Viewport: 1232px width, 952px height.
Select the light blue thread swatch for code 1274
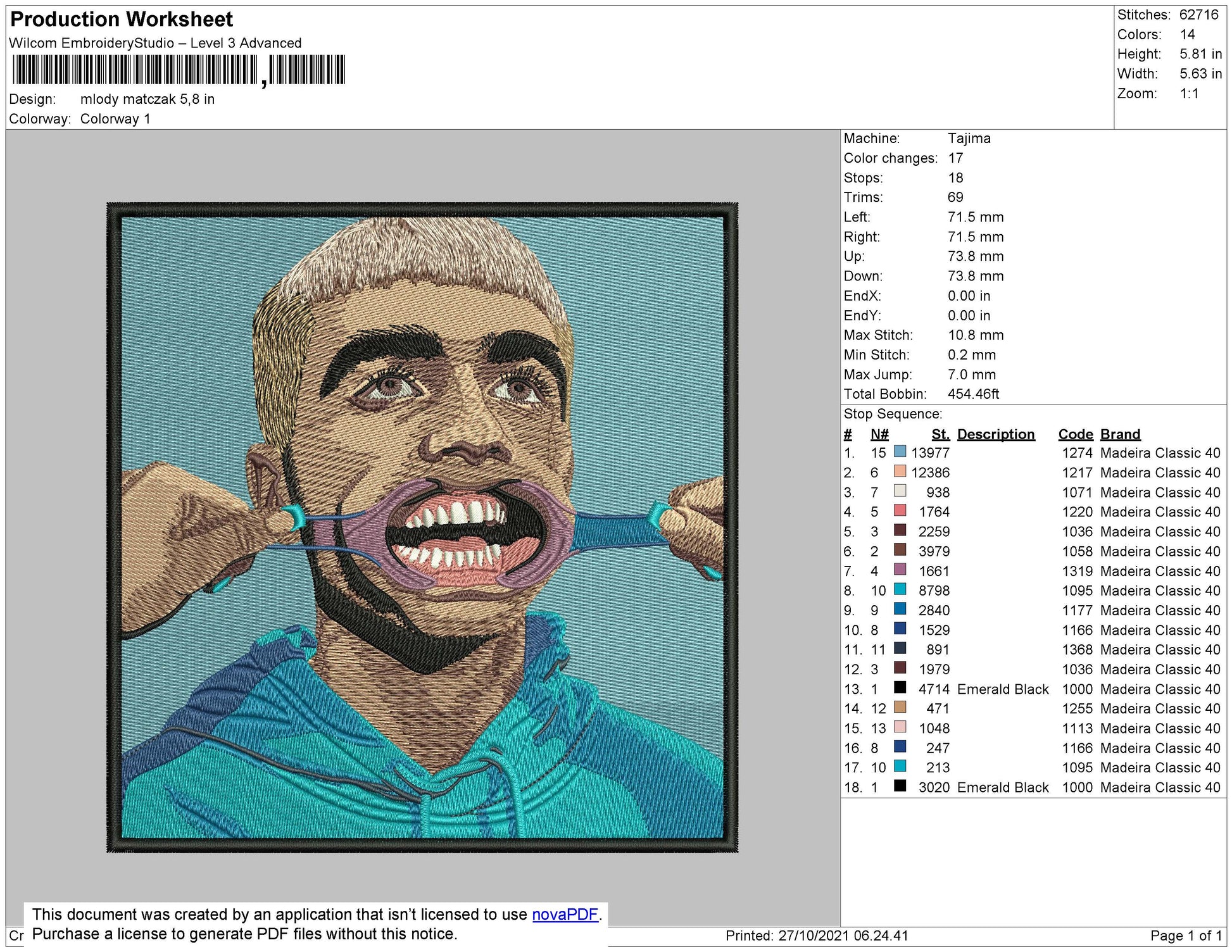click(900, 453)
